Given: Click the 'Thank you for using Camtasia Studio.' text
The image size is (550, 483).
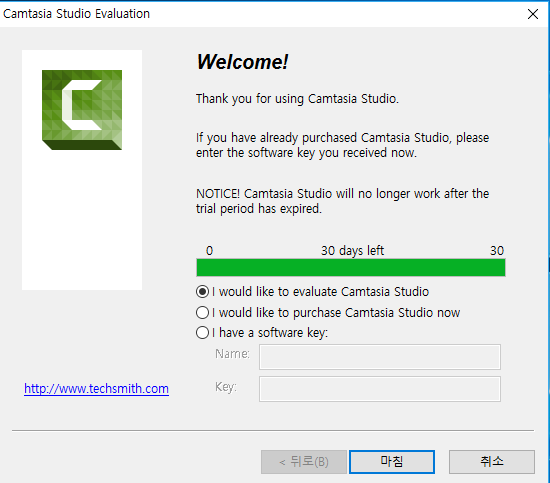Looking at the screenshot, I should click(x=297, y=99).
